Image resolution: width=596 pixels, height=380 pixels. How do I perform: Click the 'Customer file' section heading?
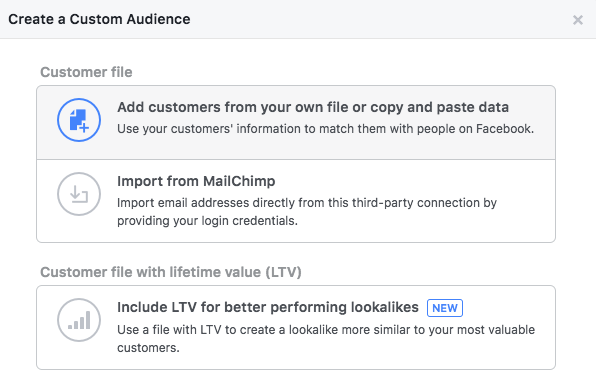point(86,72)
